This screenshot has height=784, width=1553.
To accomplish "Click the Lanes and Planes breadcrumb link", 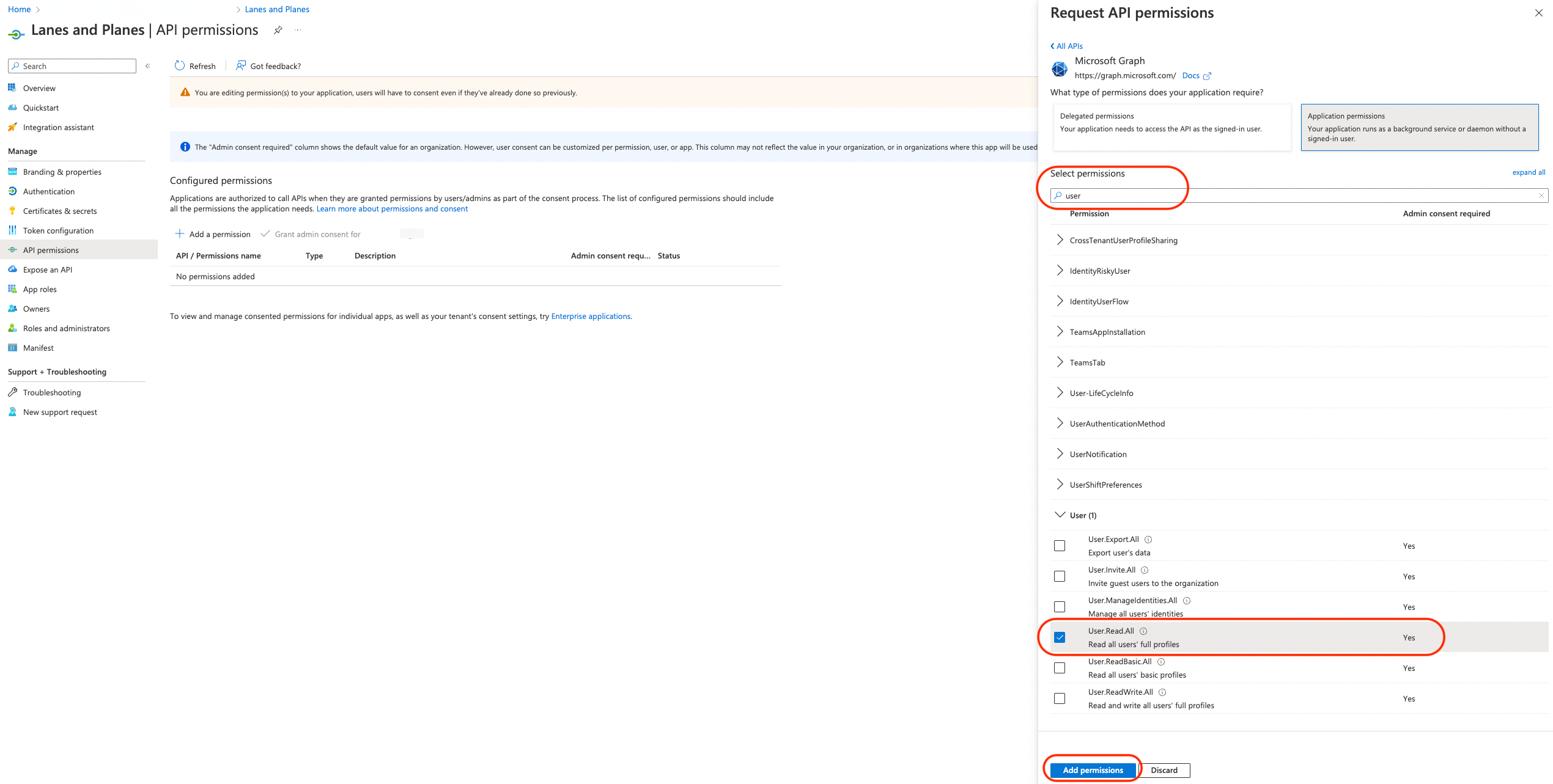I will pos(277,9).
